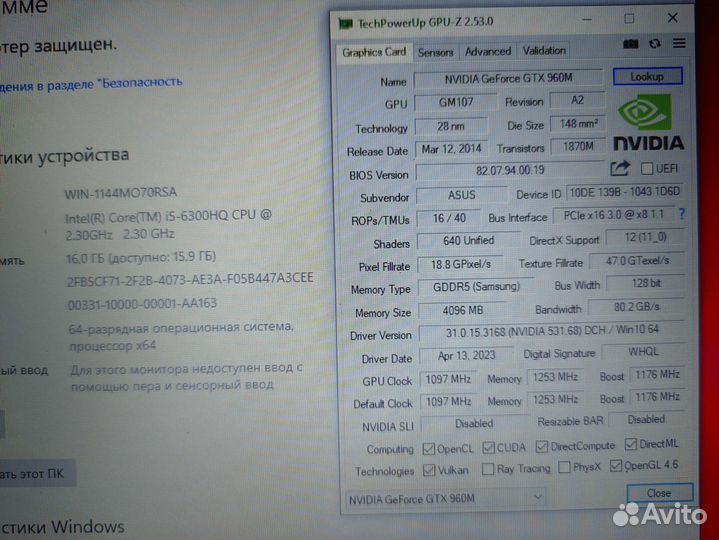This screenshot has width=719, height=540.
Task: Click the Bandwidth field 80.2 GB/s
Action: pos(637,307)
